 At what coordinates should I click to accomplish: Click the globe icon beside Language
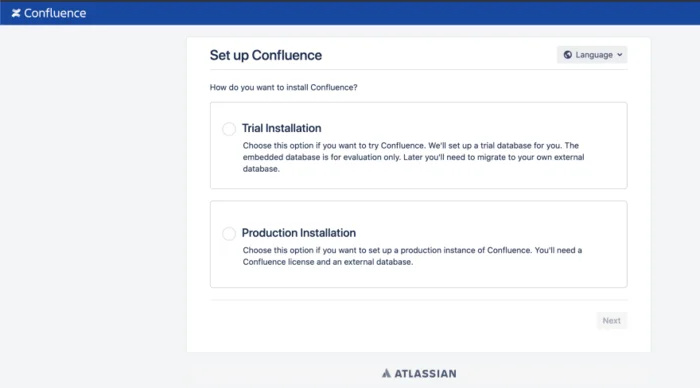pos(567,55)
